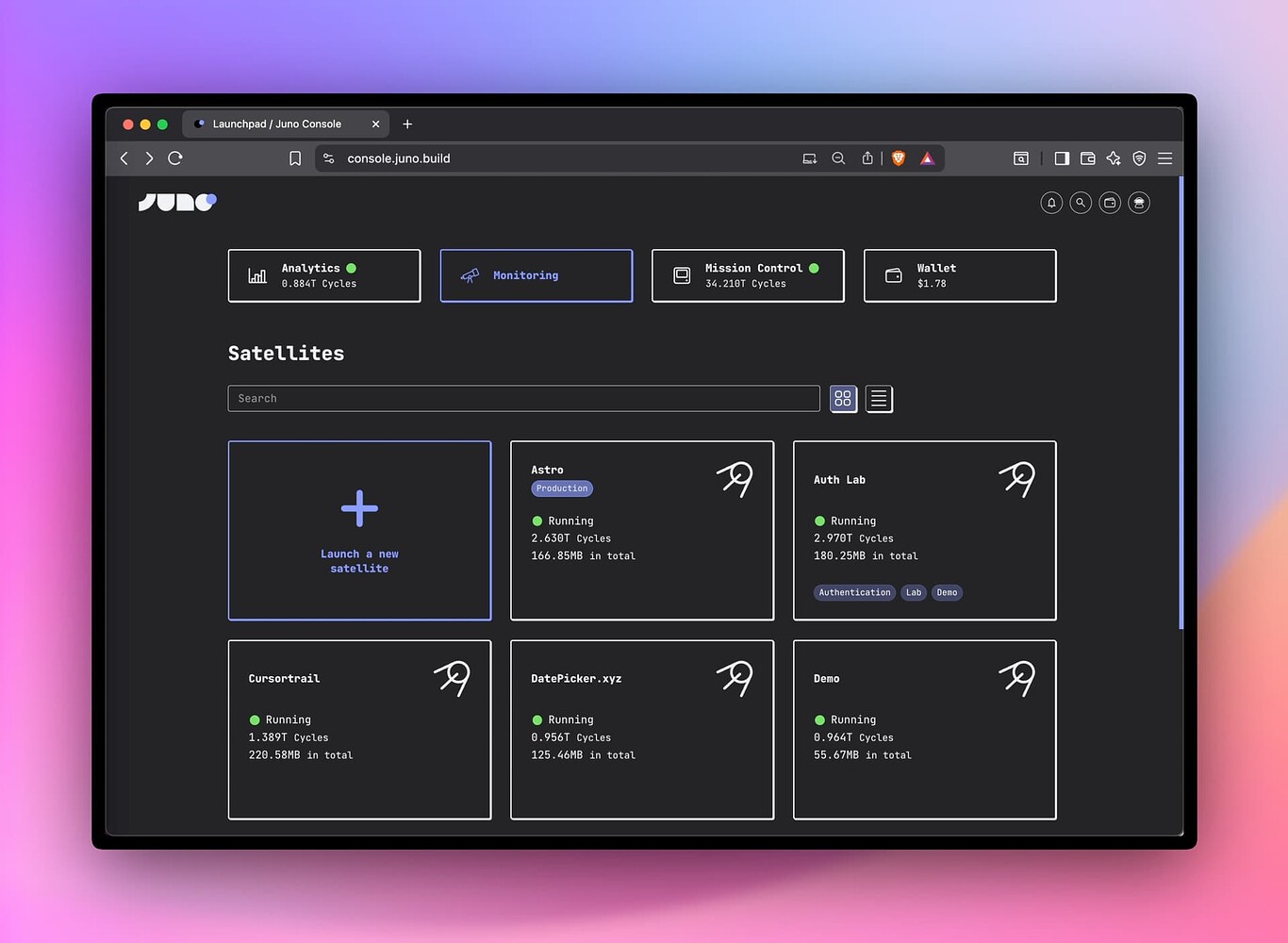The width and height of the screenshot is (1288, 943).
Task: Open Brave VPN shield icon
Action: (x=1139, y=158)
